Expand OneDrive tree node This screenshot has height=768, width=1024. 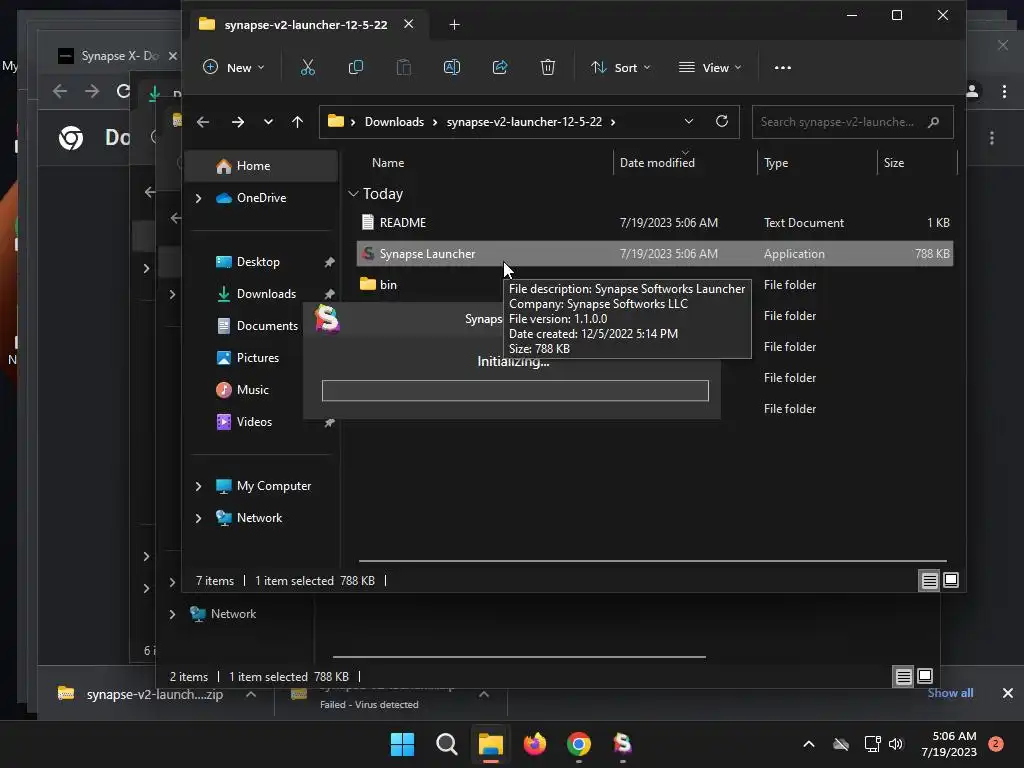199,198
